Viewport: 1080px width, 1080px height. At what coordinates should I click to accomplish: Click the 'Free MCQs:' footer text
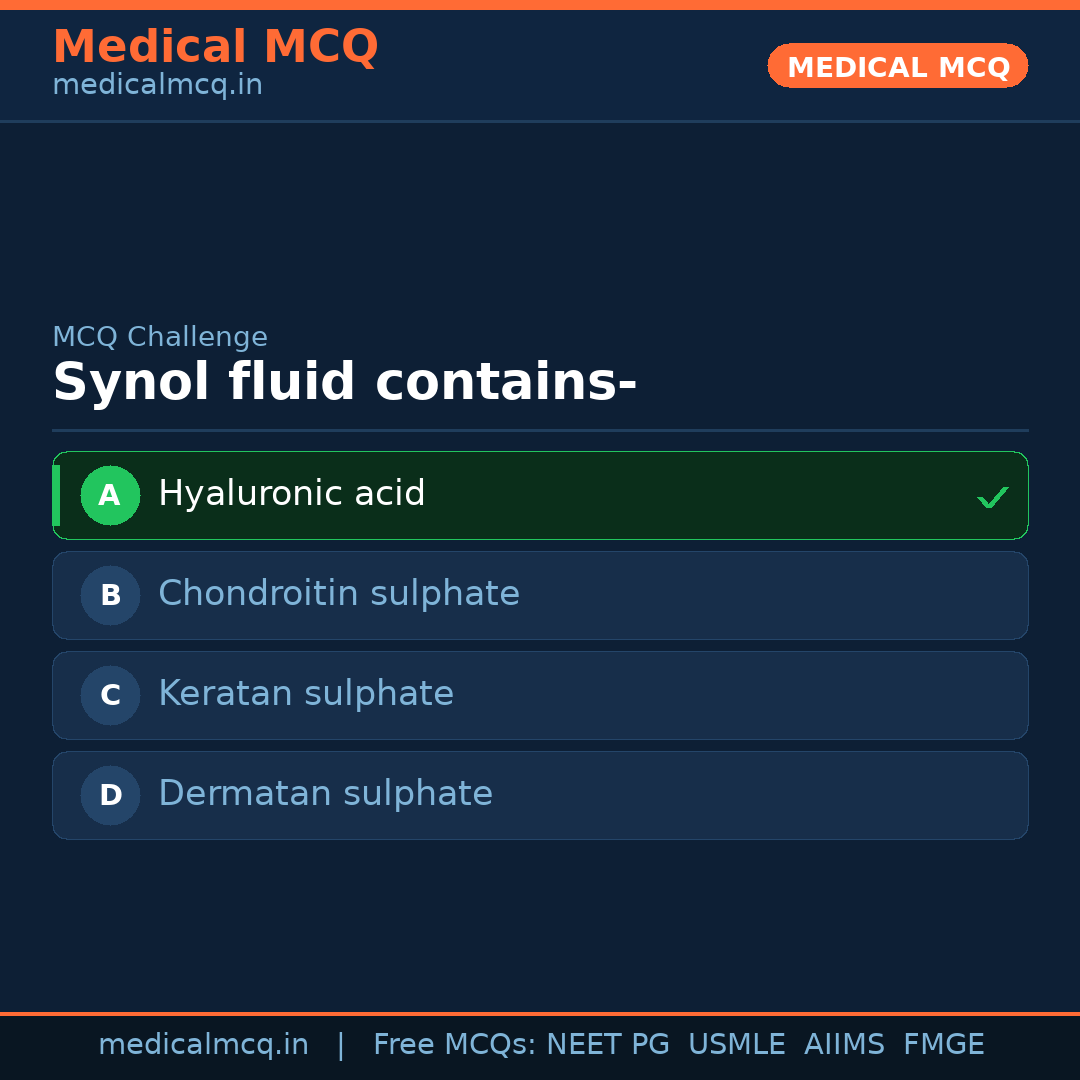455,1045
